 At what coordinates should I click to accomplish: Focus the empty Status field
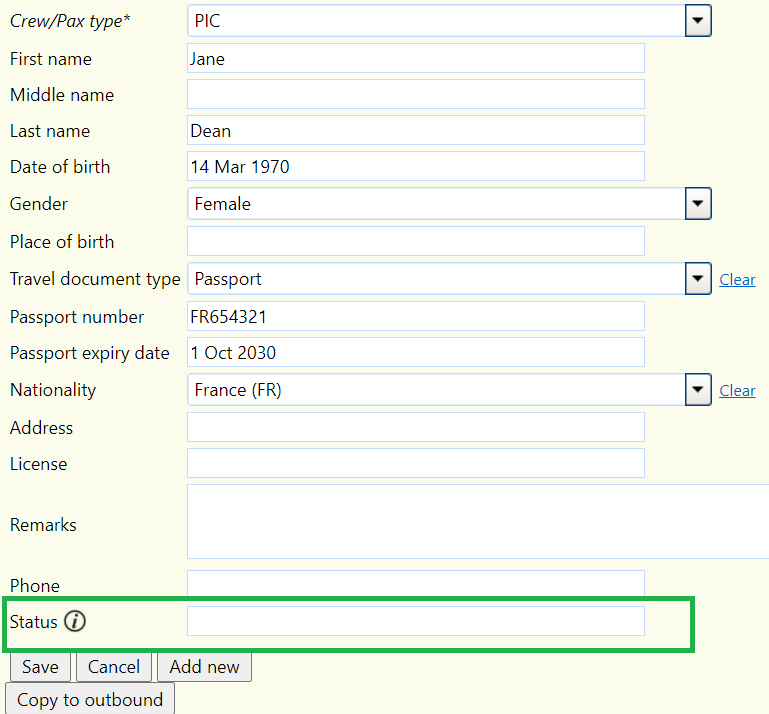tap(416, 621)
